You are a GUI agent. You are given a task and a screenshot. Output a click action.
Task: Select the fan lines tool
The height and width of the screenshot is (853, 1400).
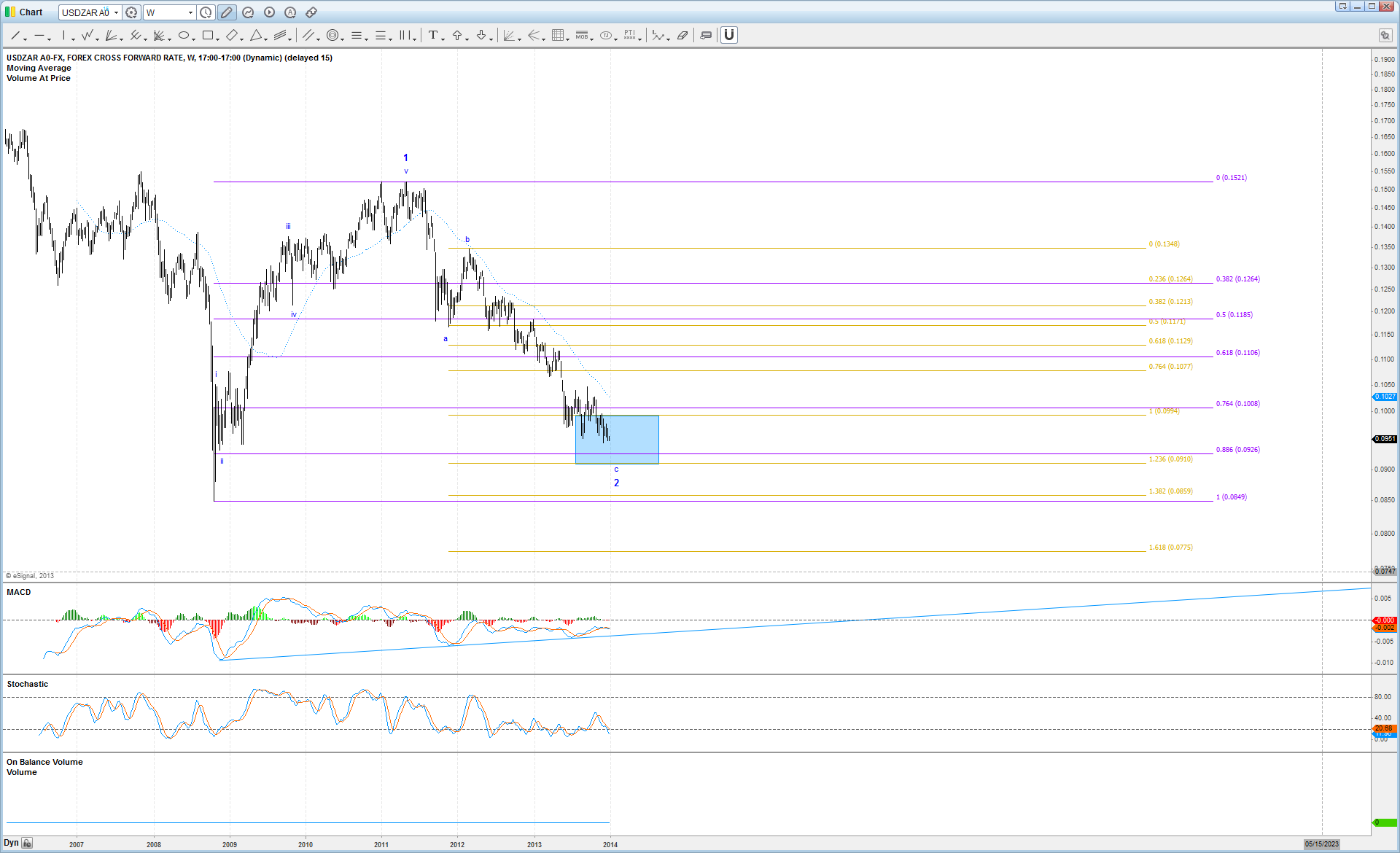[x=111, y=35]
